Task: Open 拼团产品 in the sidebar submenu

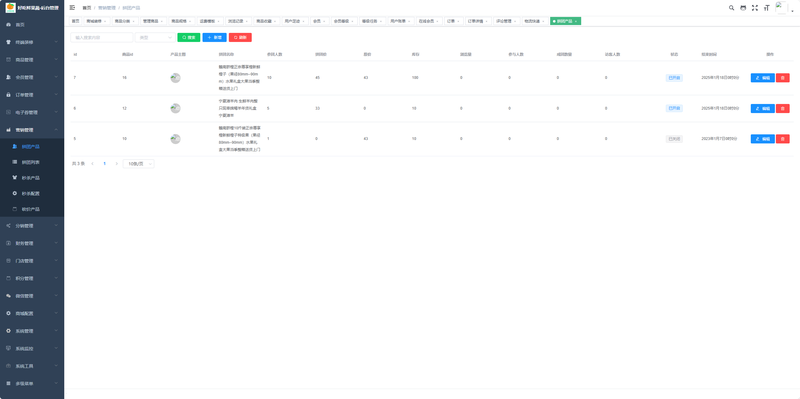Action: click(32, 146)
